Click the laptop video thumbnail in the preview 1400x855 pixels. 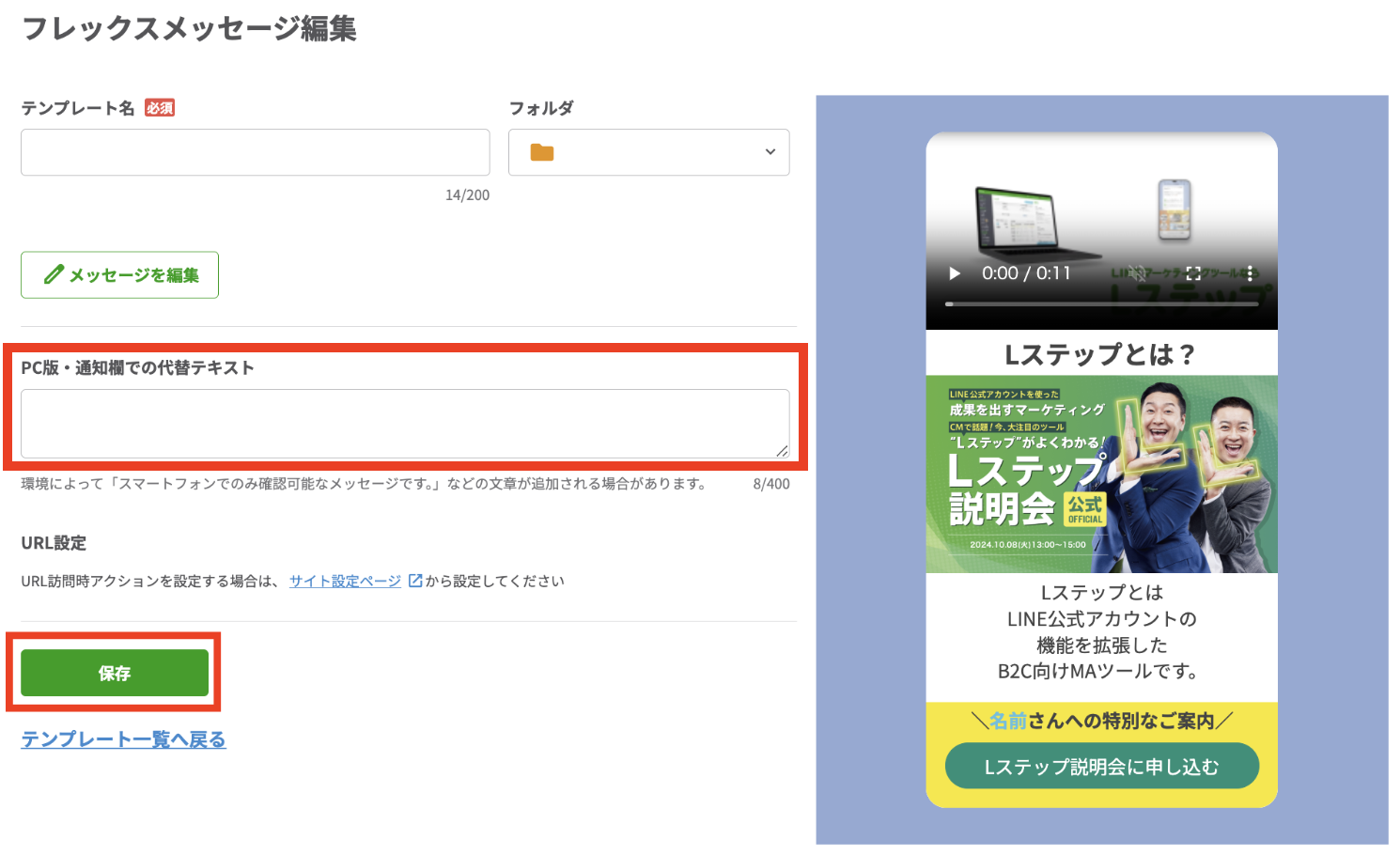[x=1019, y=221]
